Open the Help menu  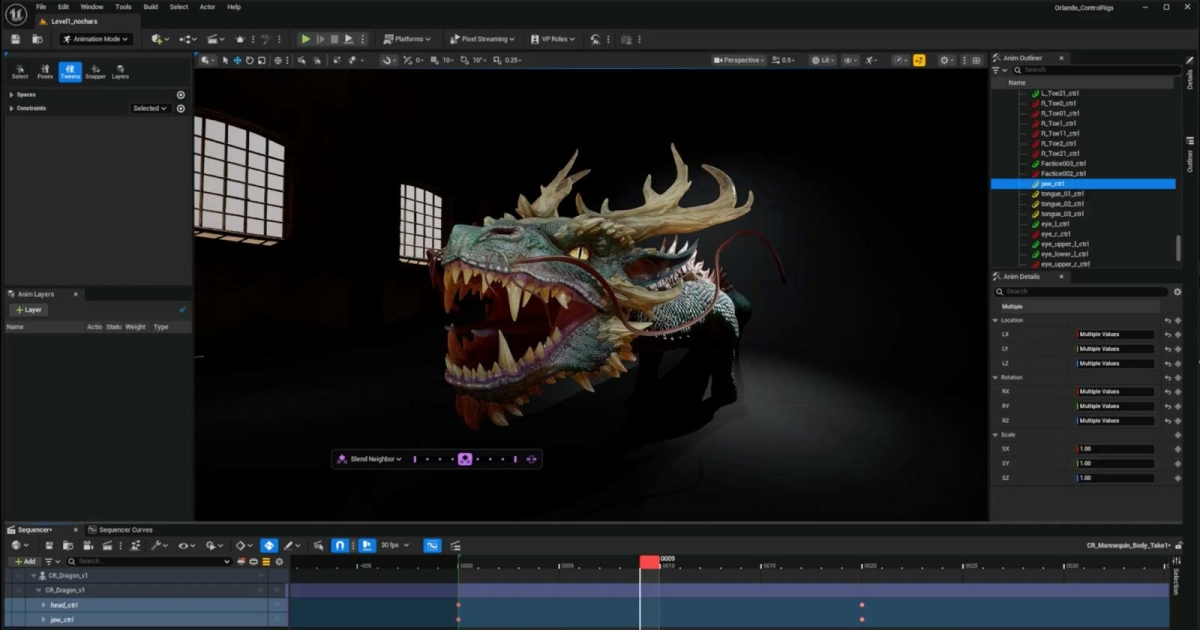[x=234, y=7]
